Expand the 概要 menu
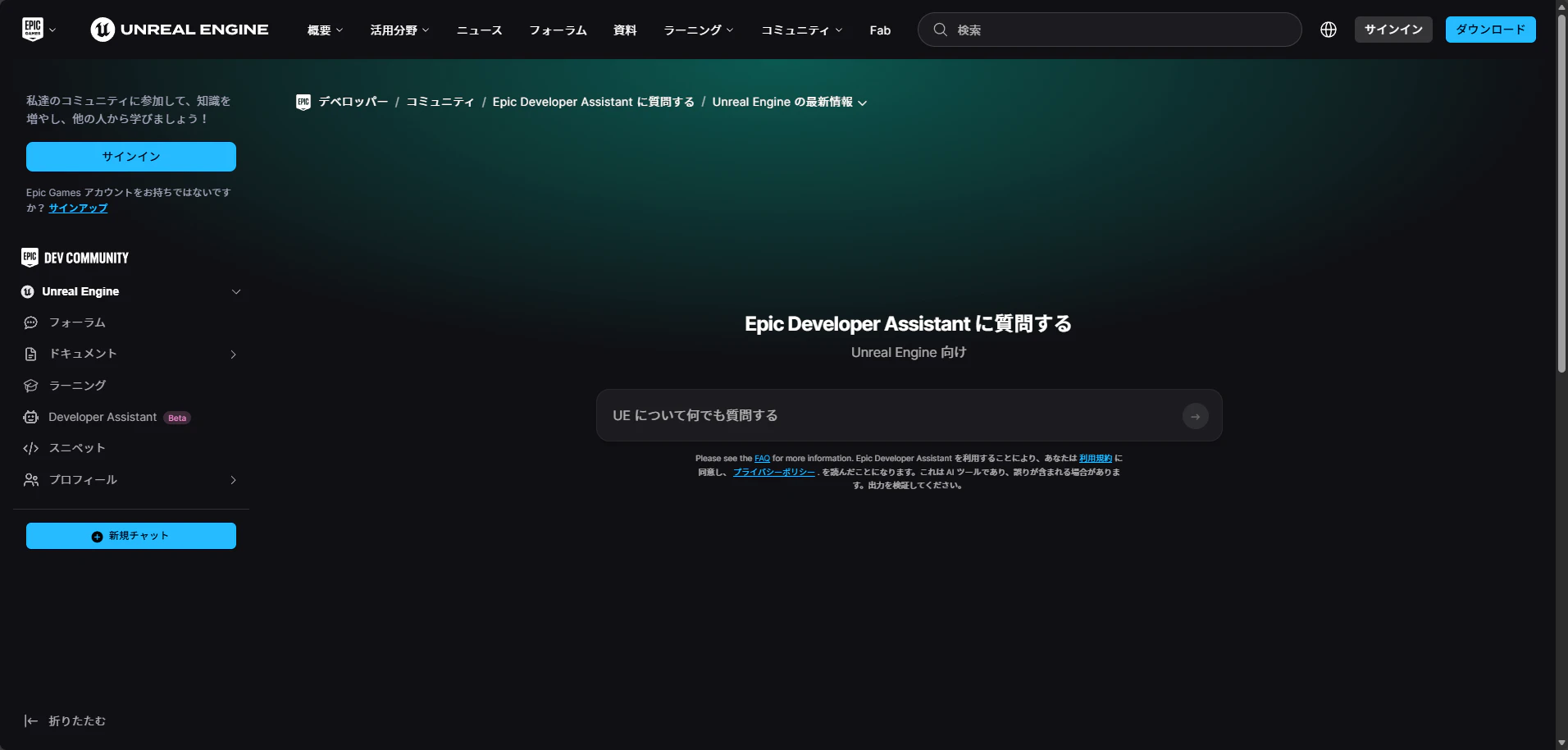1568x750 pixels. click(x=326, y=30)
